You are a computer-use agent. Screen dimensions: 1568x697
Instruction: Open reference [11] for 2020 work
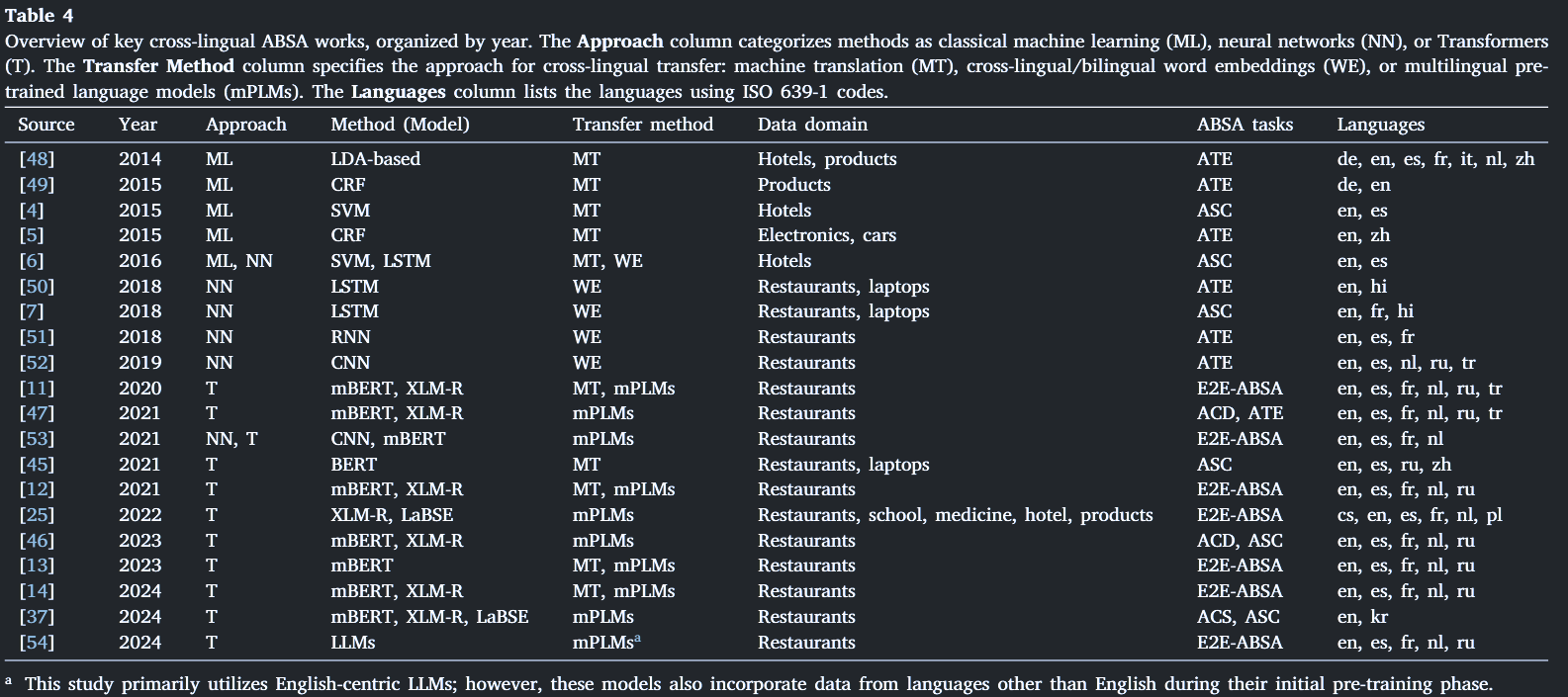37,388
